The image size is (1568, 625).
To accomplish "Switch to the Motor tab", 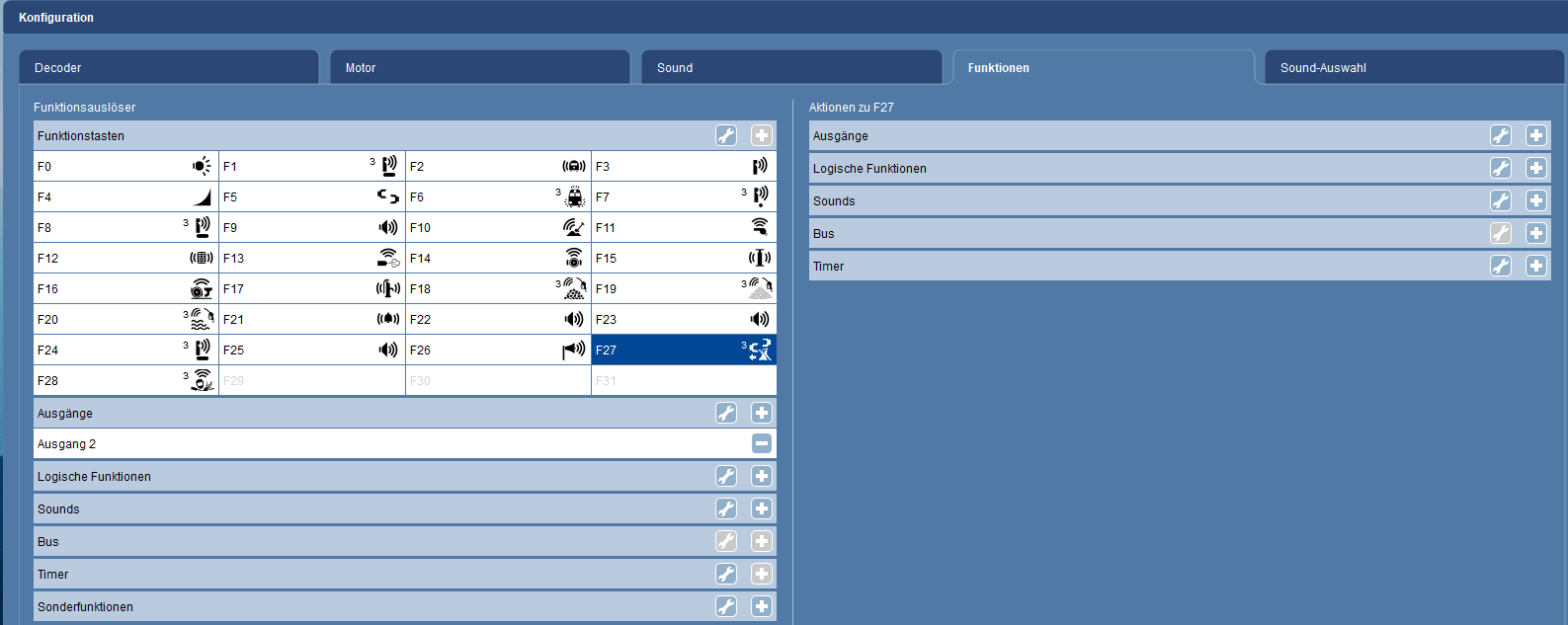I will tap(479, 68).
